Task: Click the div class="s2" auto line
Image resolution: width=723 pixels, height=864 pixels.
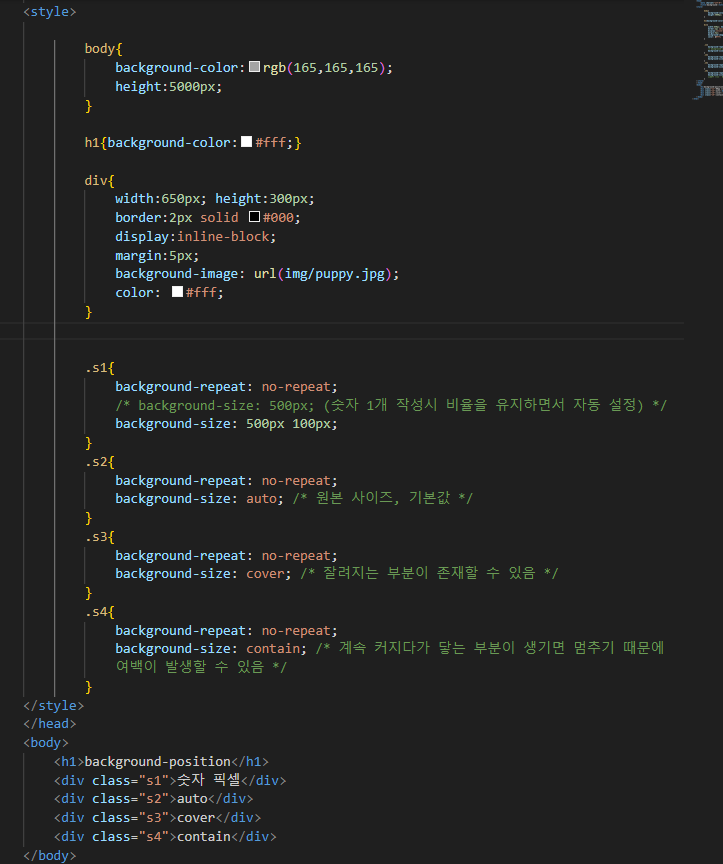Action: (153, 798)
